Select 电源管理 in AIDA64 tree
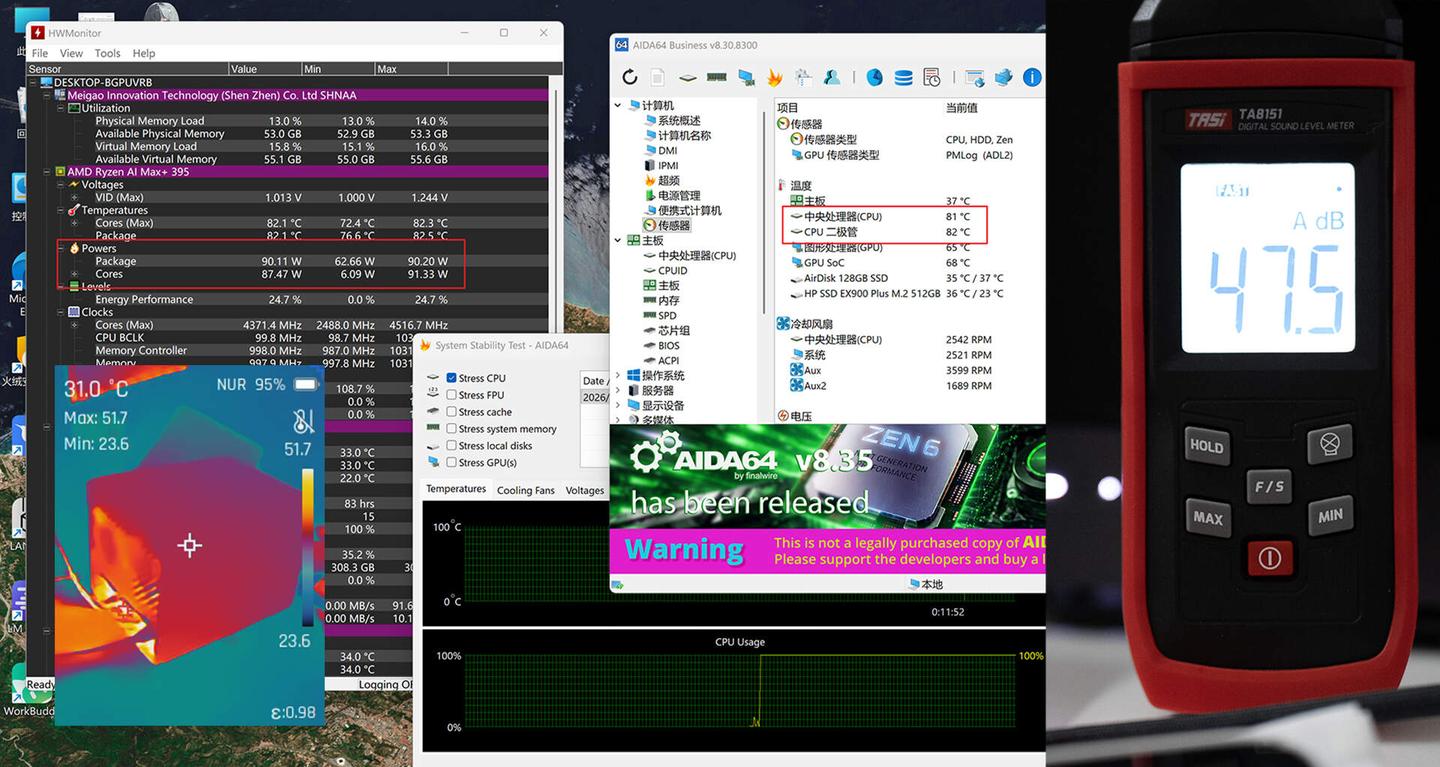 [x=672, y=195]
